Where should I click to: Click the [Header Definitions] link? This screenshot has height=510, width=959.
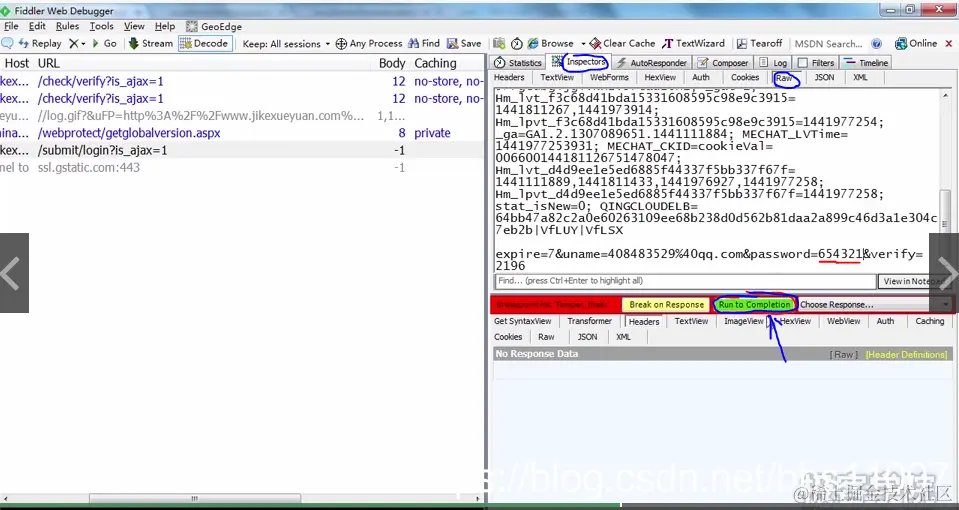906,355
